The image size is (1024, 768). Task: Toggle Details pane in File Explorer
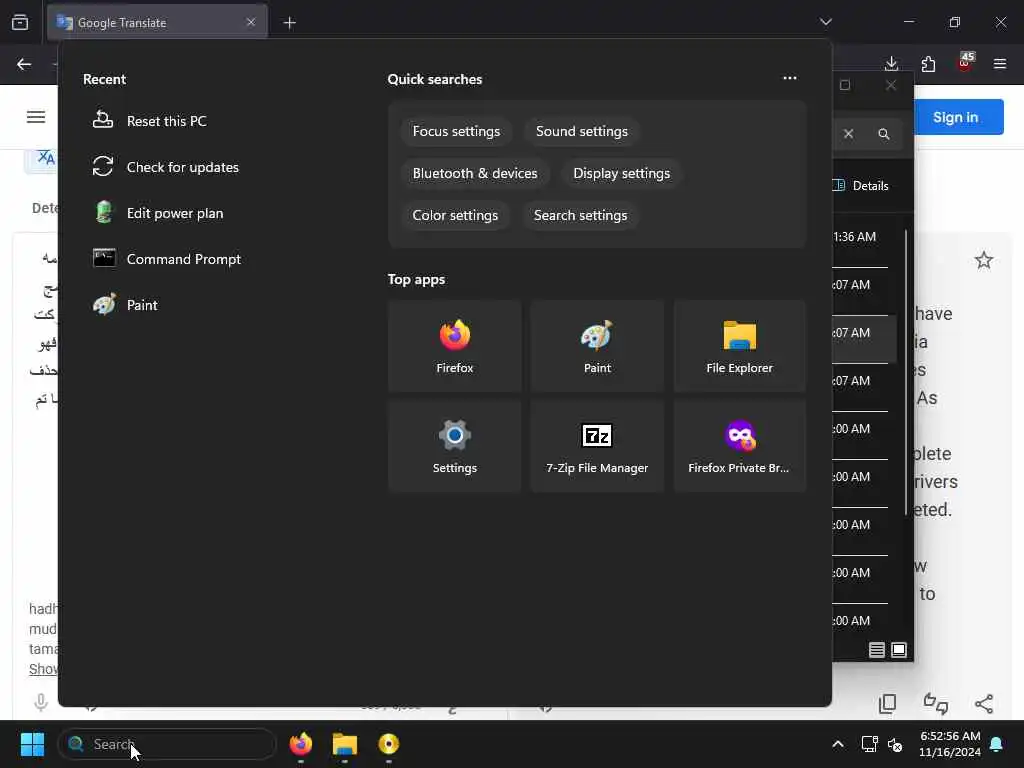[862, 185]
